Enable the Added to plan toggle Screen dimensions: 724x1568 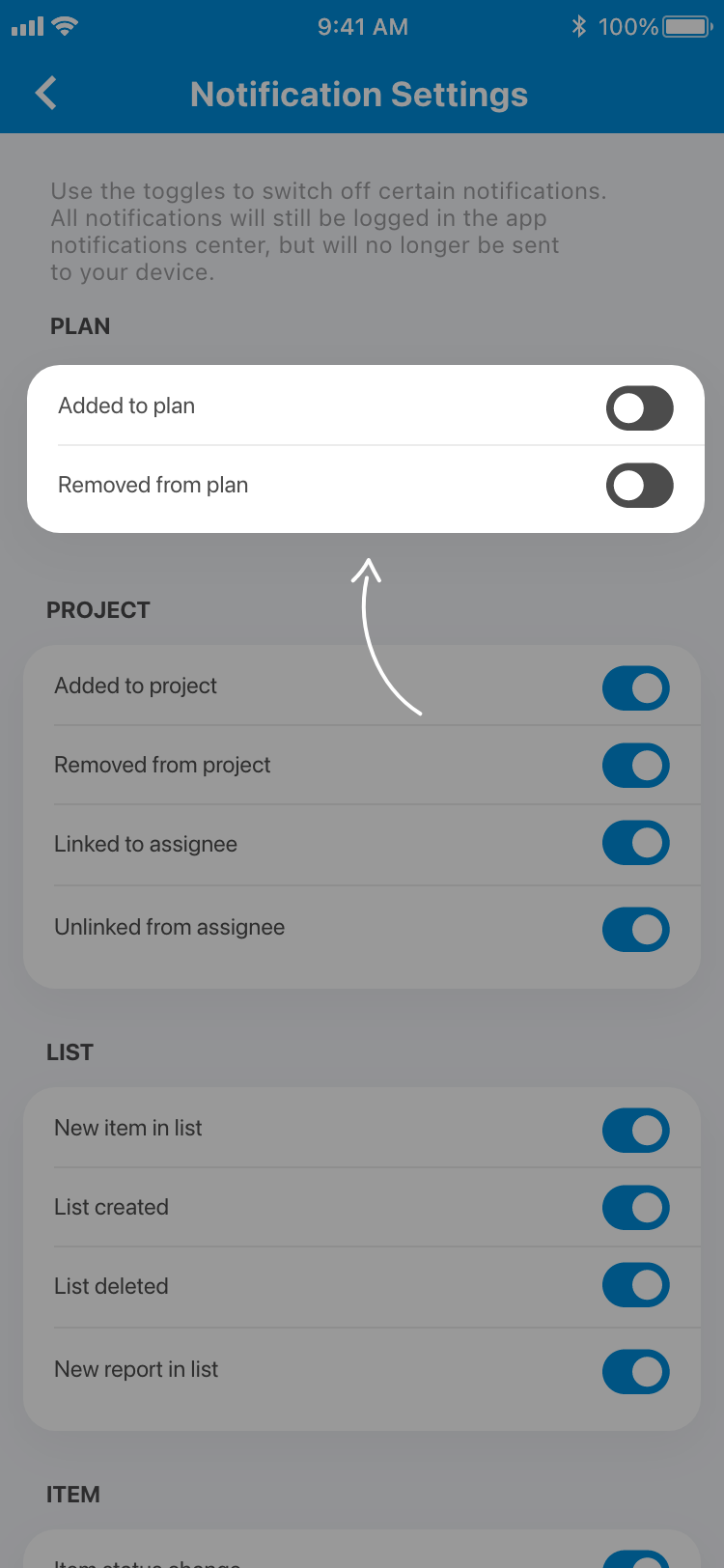639,407
